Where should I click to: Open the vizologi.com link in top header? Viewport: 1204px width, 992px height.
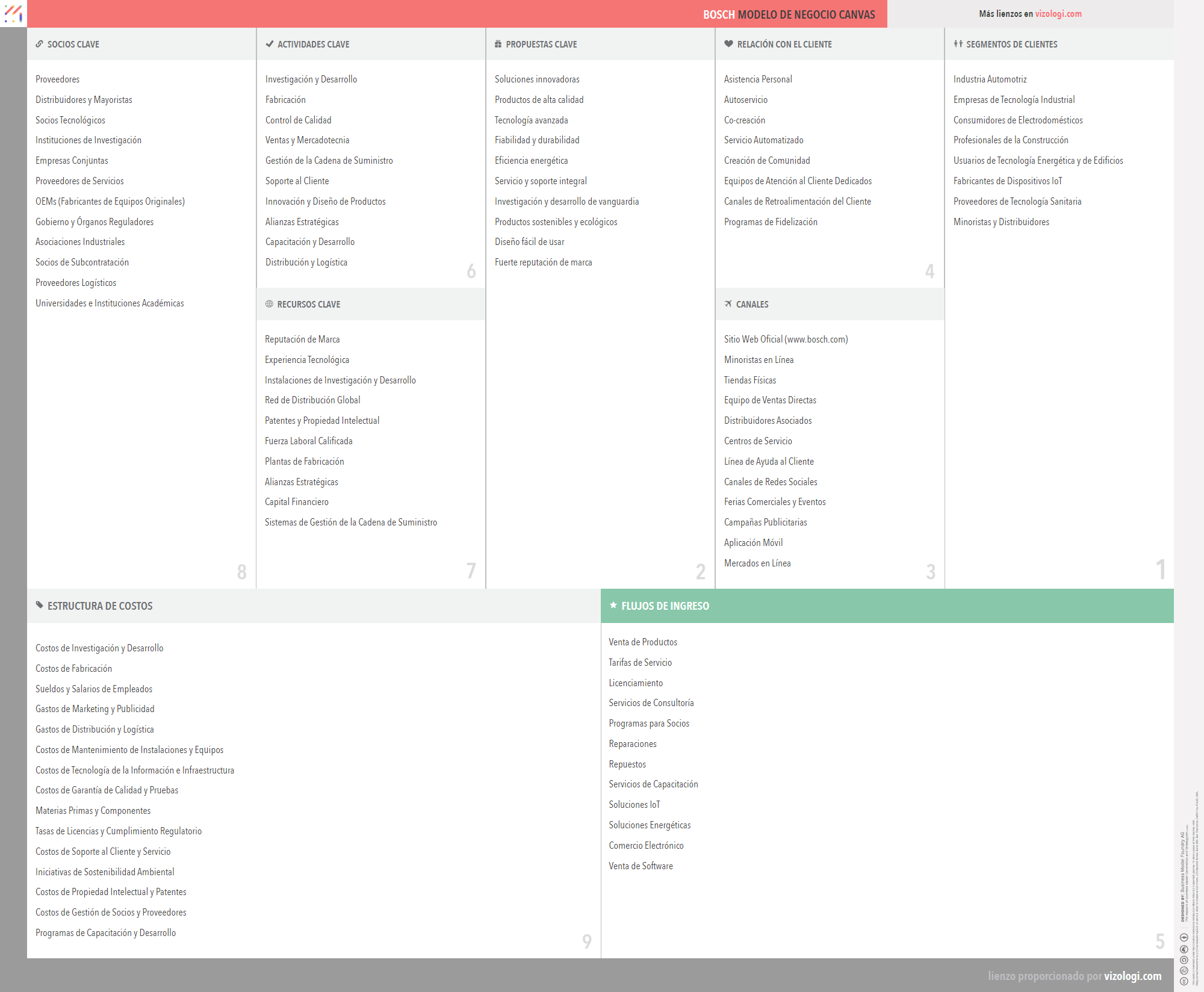[1058, 14]
